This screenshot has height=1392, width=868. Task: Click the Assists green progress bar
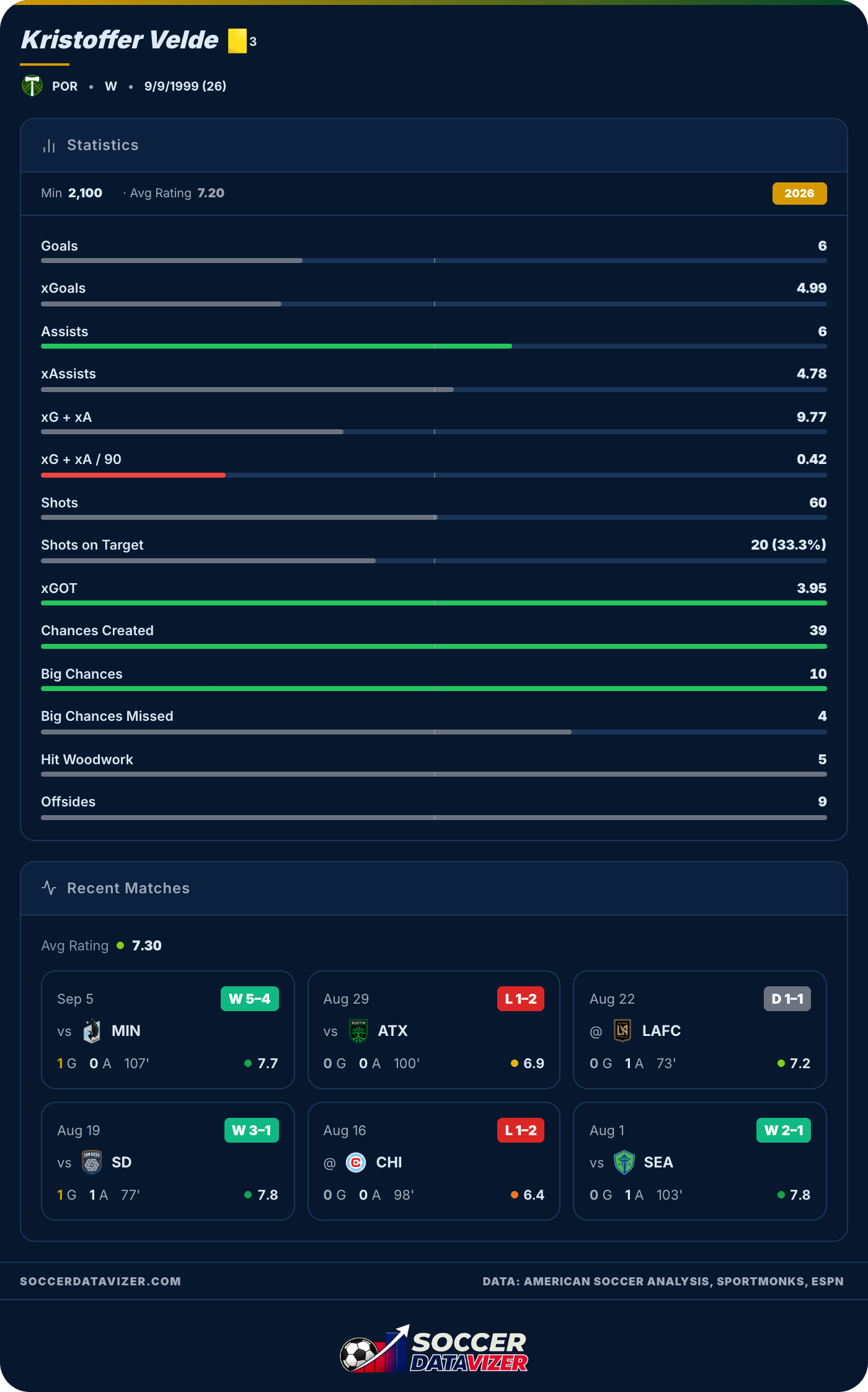[277, 346]
